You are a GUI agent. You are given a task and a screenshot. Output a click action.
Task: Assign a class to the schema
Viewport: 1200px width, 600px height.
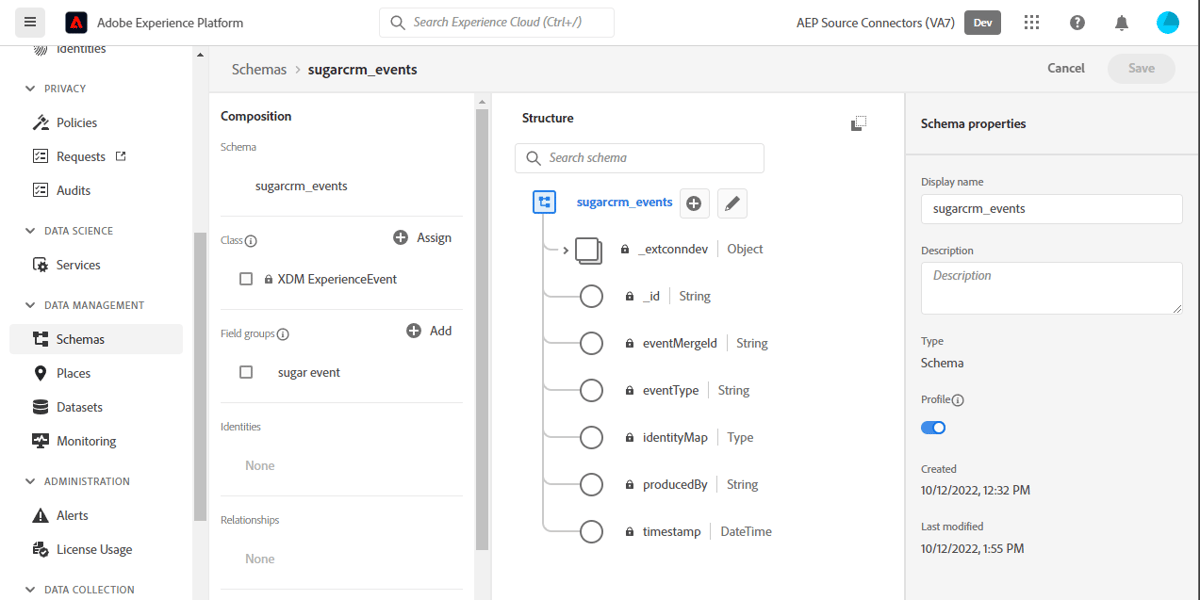point(422,237)
